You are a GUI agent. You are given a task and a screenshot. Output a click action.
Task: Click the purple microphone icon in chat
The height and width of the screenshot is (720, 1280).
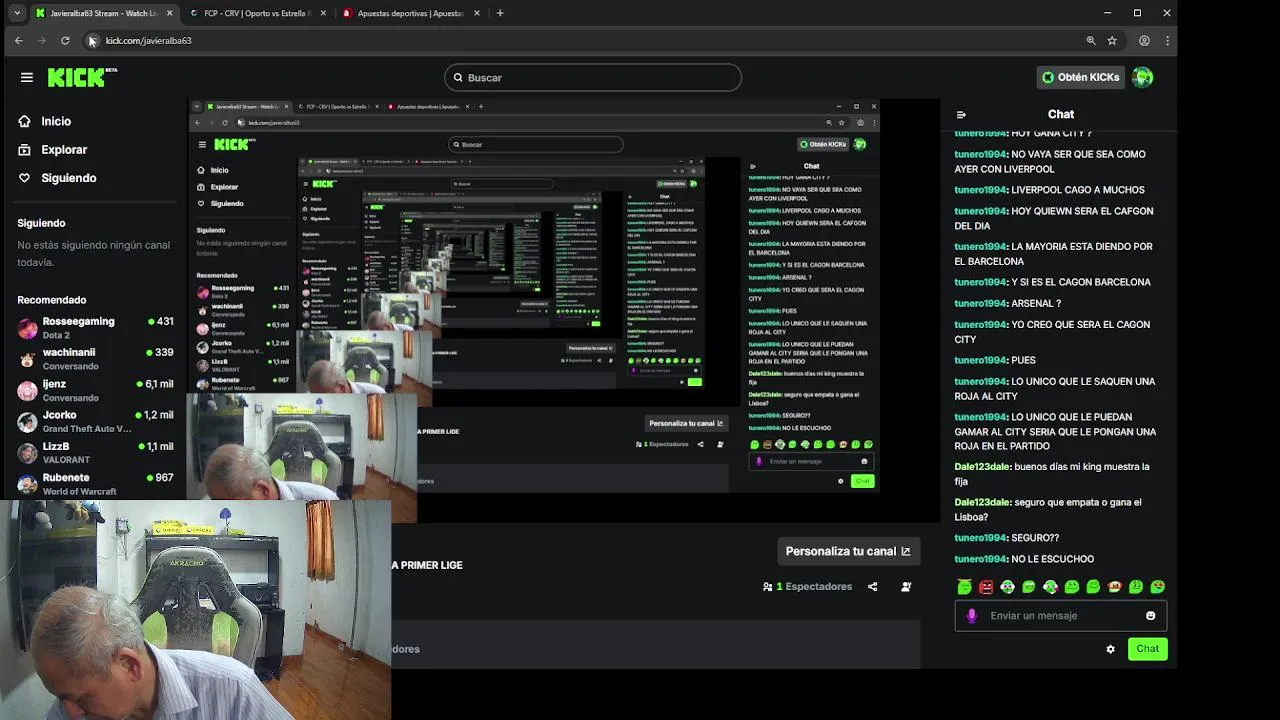point(971,616)
